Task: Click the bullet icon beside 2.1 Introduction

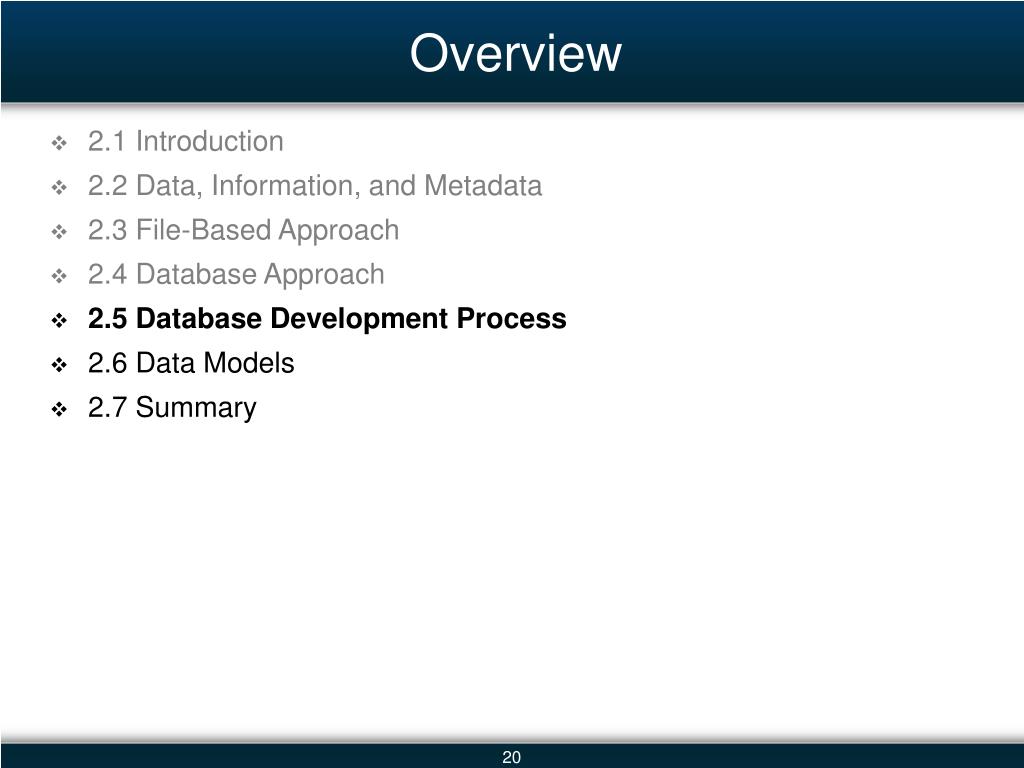Action: (x=59, y=143)
